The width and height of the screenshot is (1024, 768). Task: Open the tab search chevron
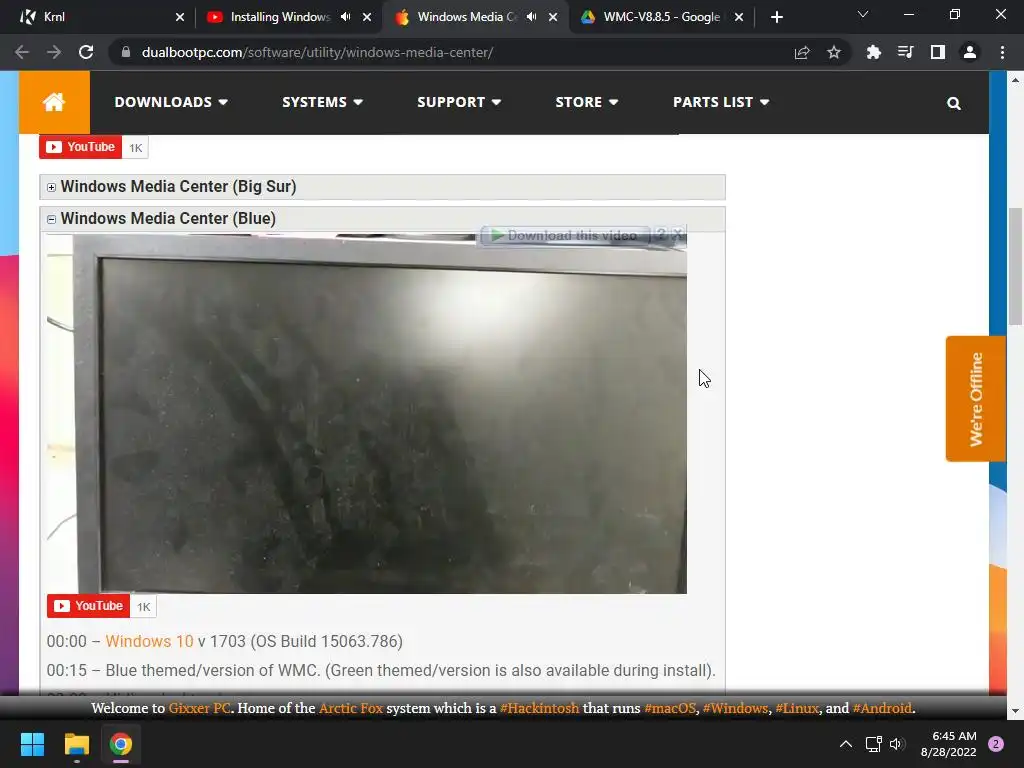pyautogui.click(x=863, y=14)
